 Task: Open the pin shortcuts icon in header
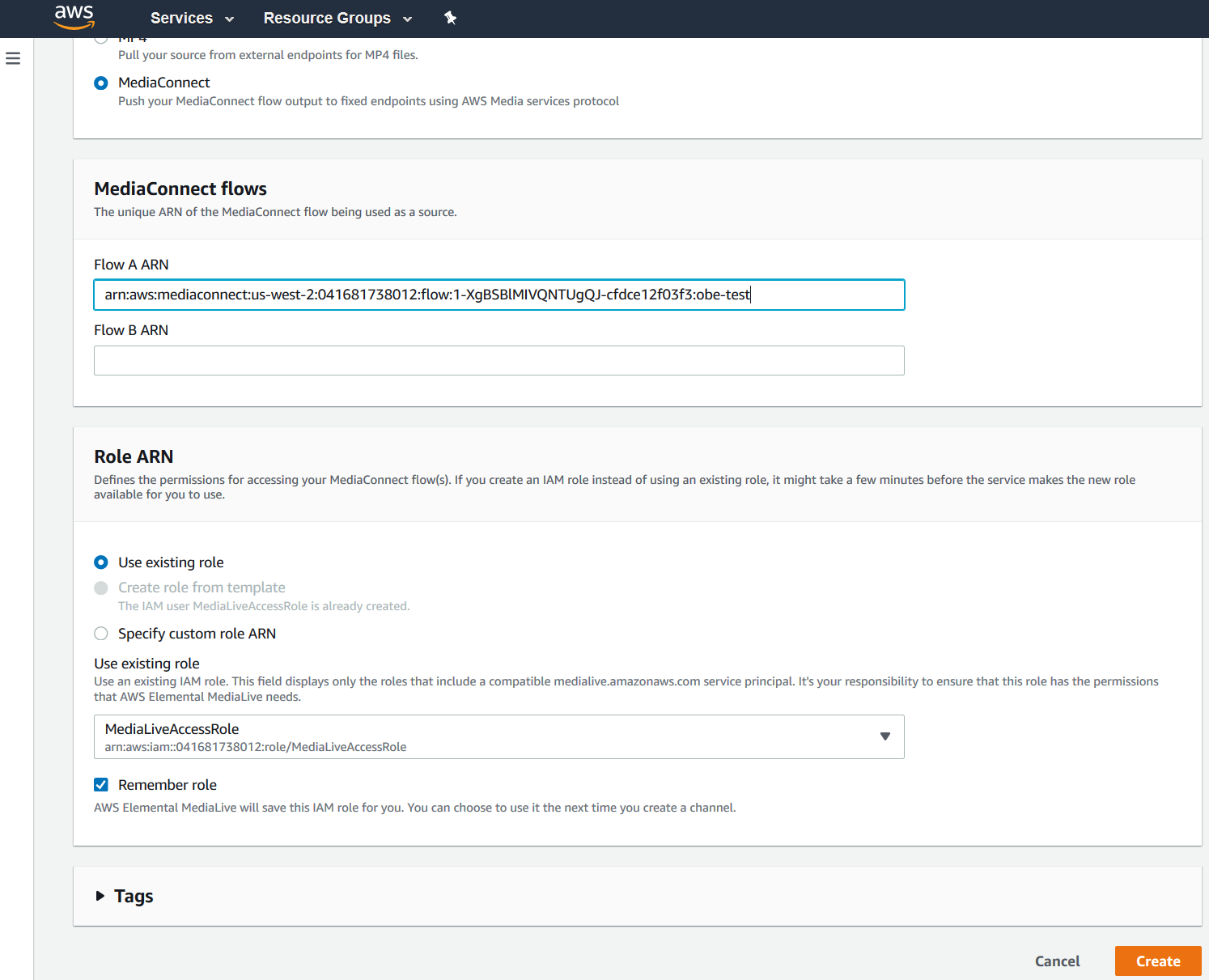click(451, 18)
